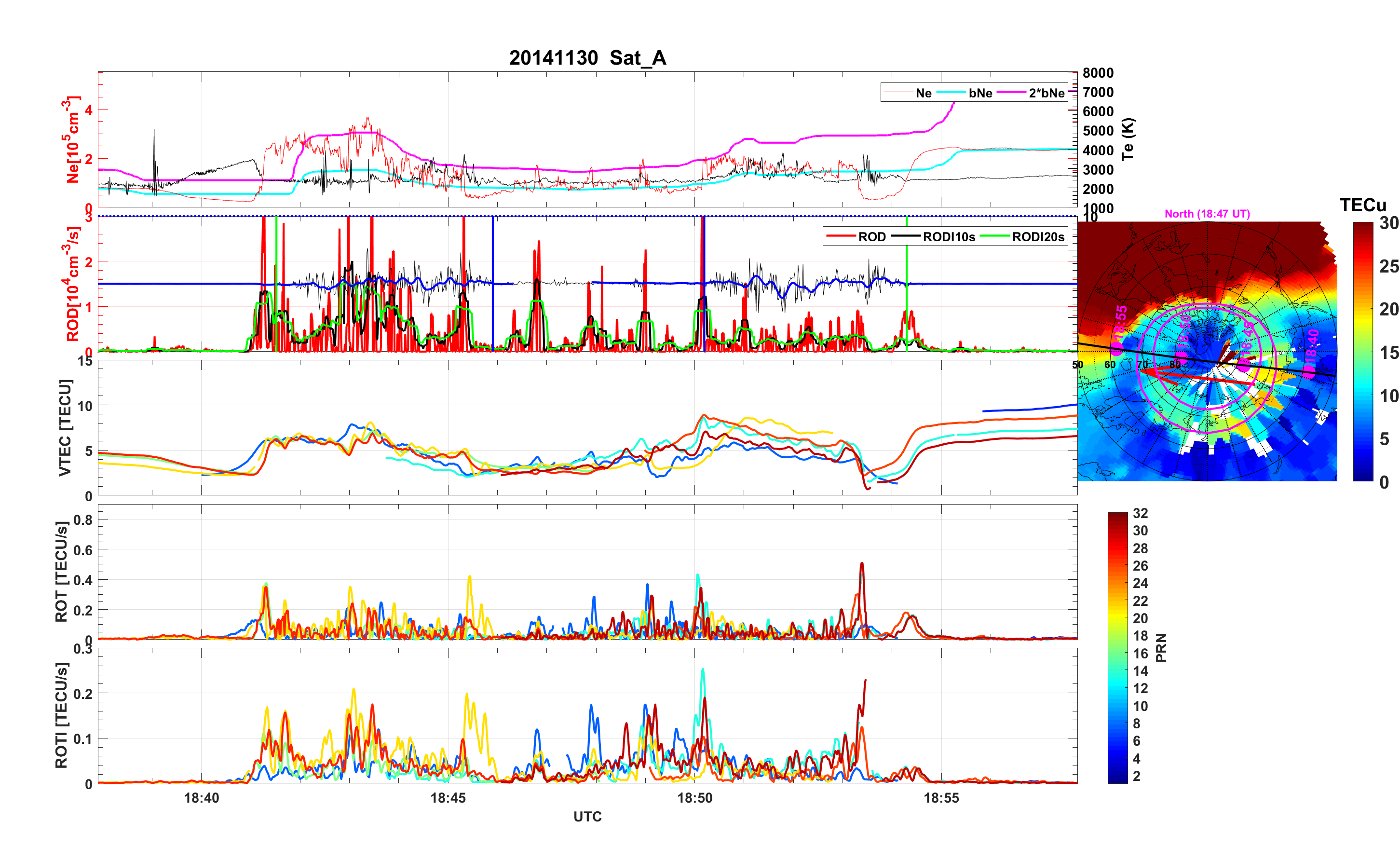
Task: Click the 18:40 time axis tick label
Action: point(201,797)
